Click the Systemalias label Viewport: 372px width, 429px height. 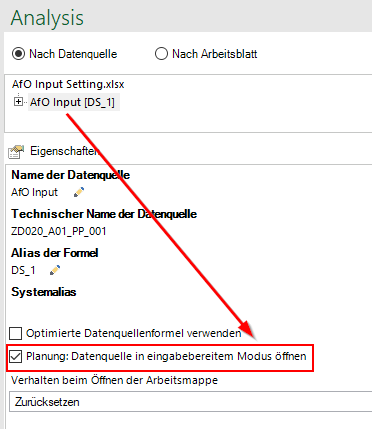pos(44,292)
